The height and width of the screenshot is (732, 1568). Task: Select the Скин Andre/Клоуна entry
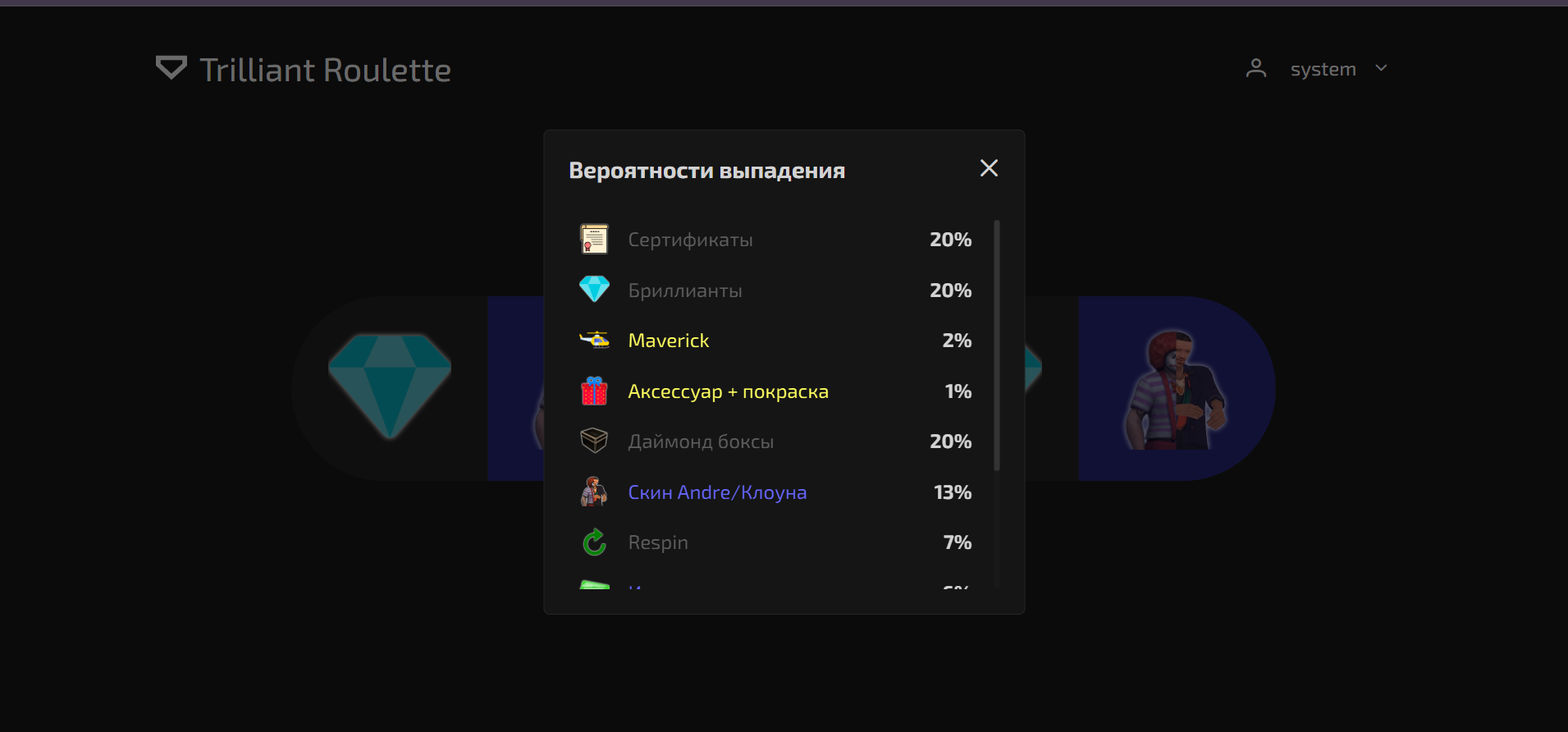(717, 492)
